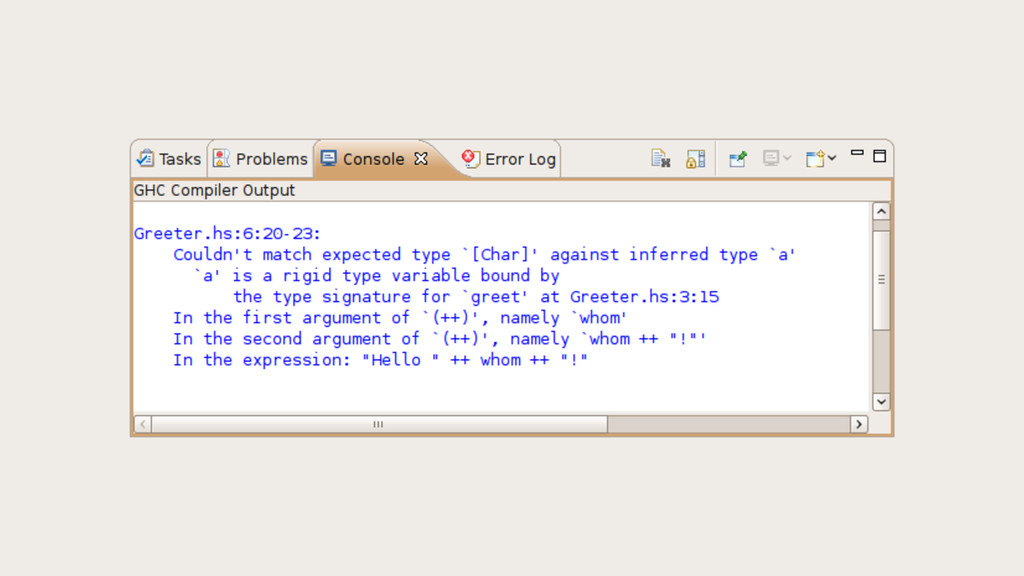This screenshot has height=576, width=1024.
Task: Switch to the Problems tab
Action: [261, 159]
